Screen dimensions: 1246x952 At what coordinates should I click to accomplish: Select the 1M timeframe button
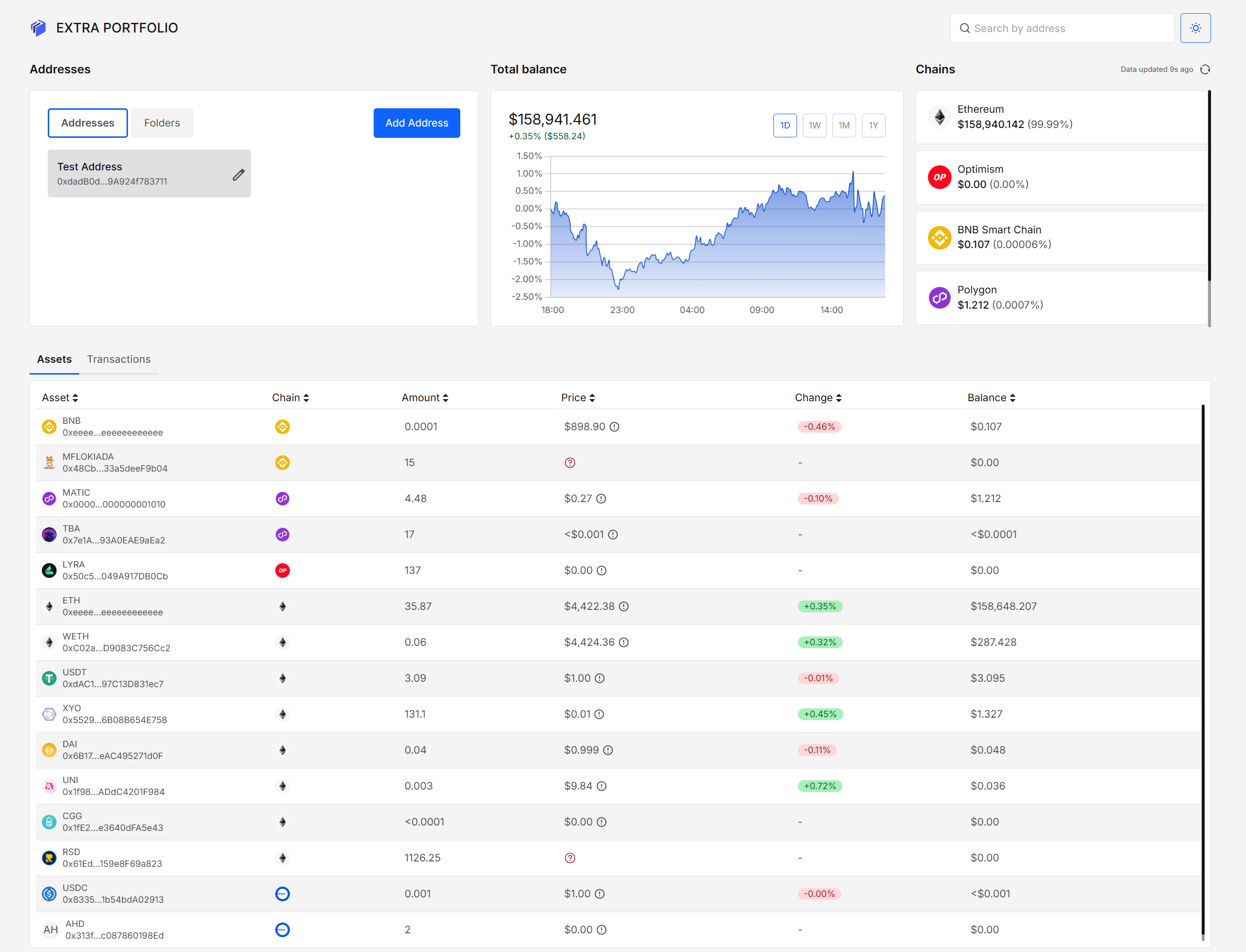pos(844,125)
